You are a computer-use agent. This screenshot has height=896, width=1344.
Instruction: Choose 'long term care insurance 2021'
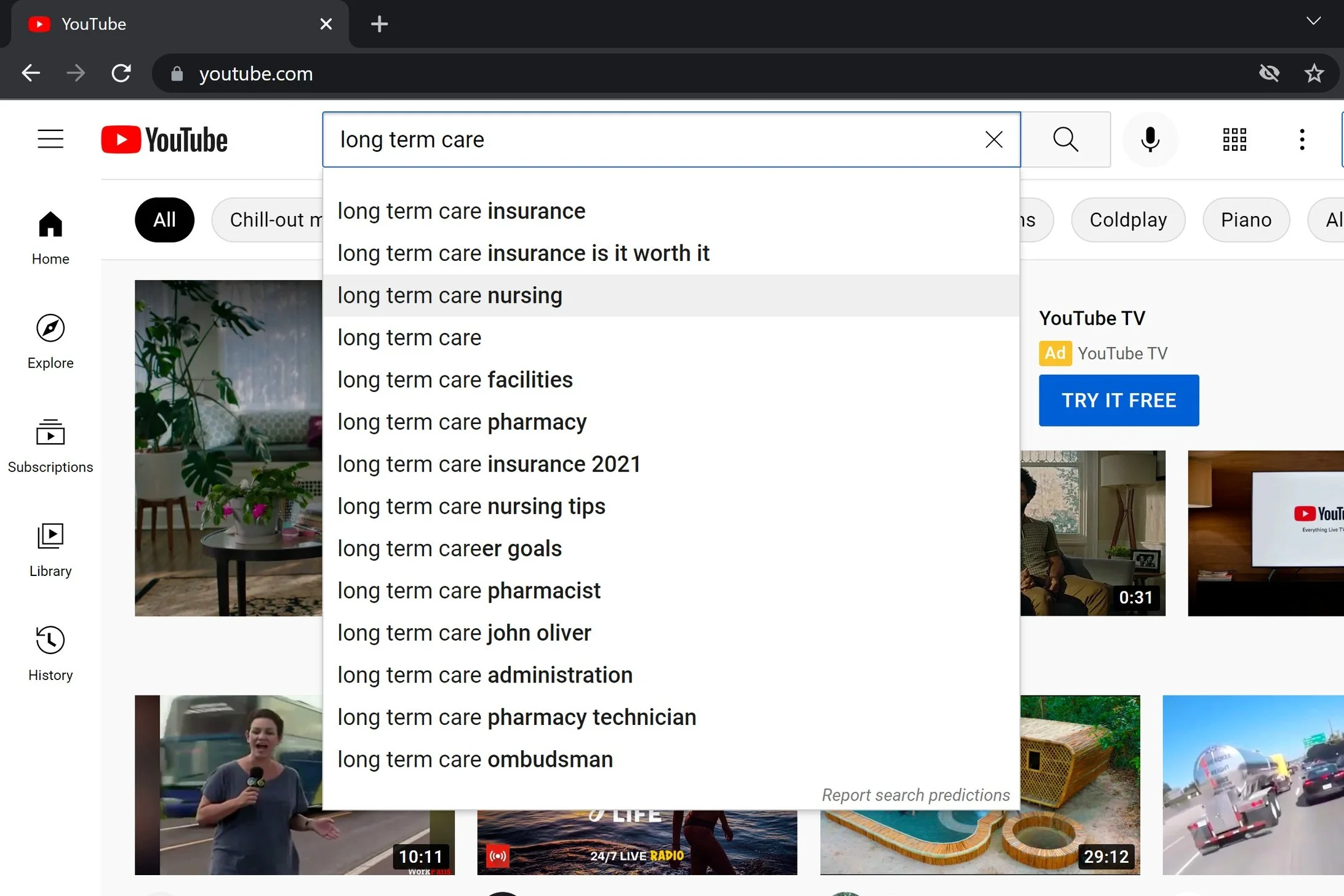[x=671, y=464]
